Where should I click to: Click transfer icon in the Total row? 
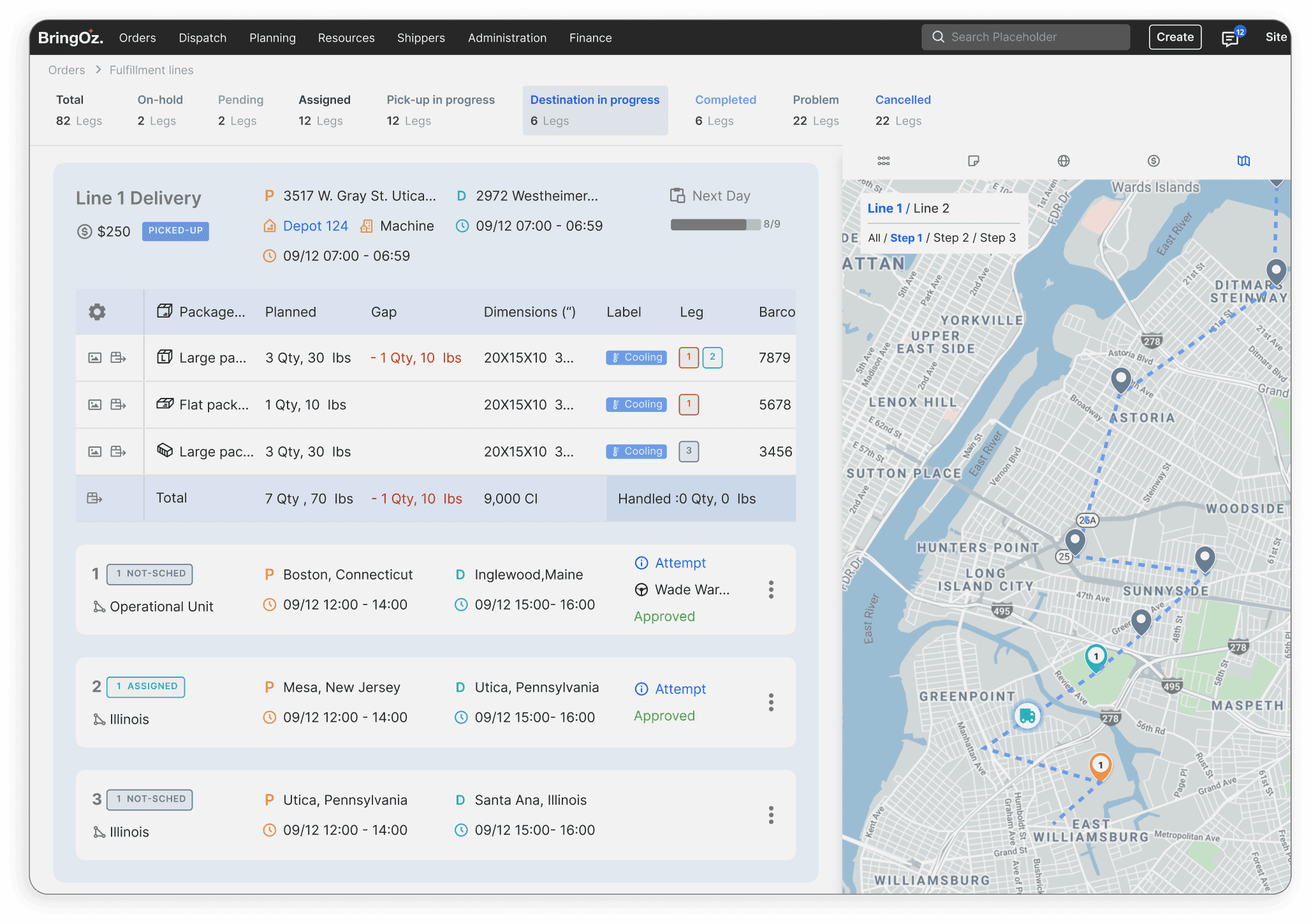click(94, 498)
